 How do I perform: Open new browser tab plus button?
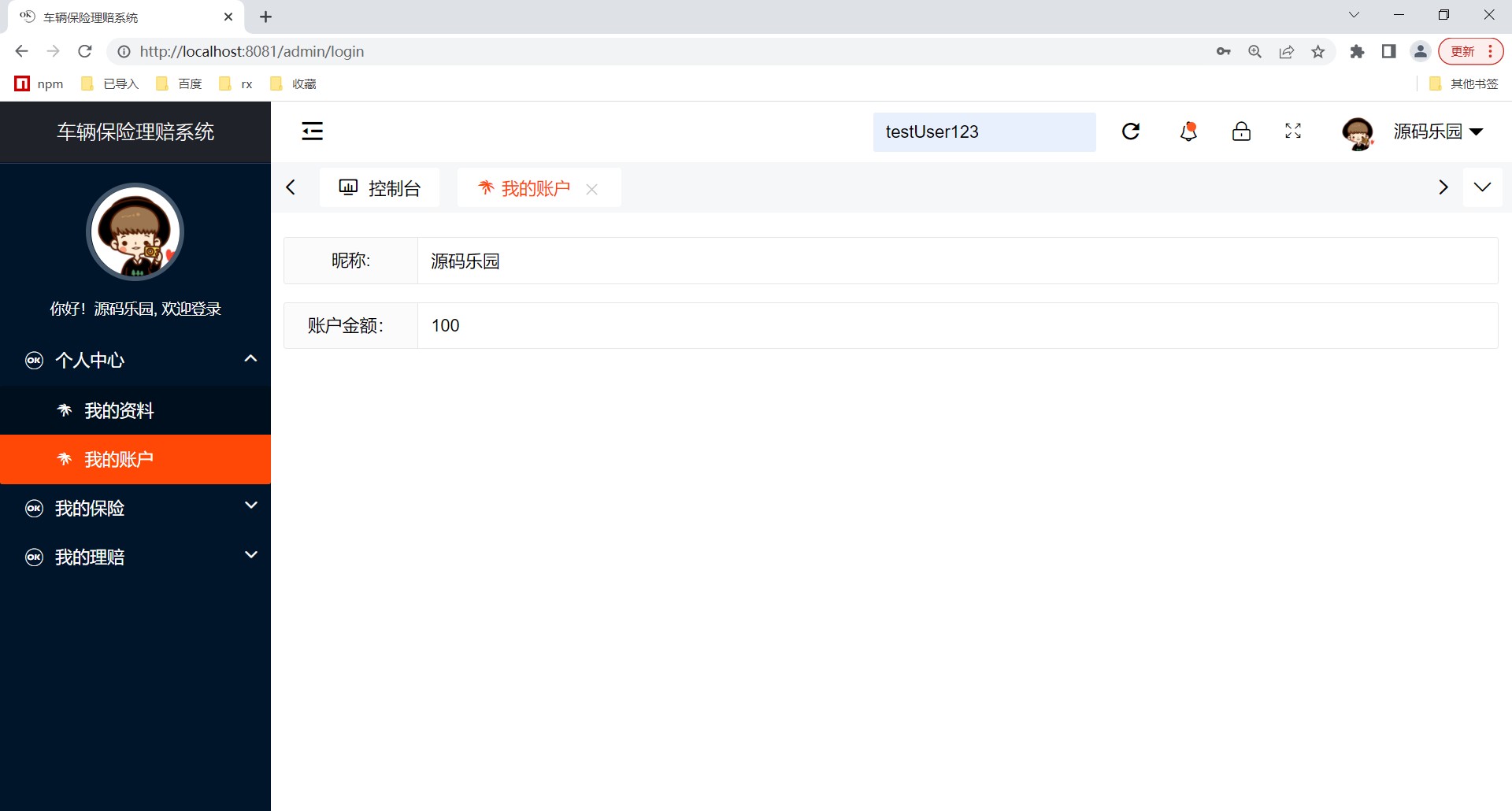(265, 17)
